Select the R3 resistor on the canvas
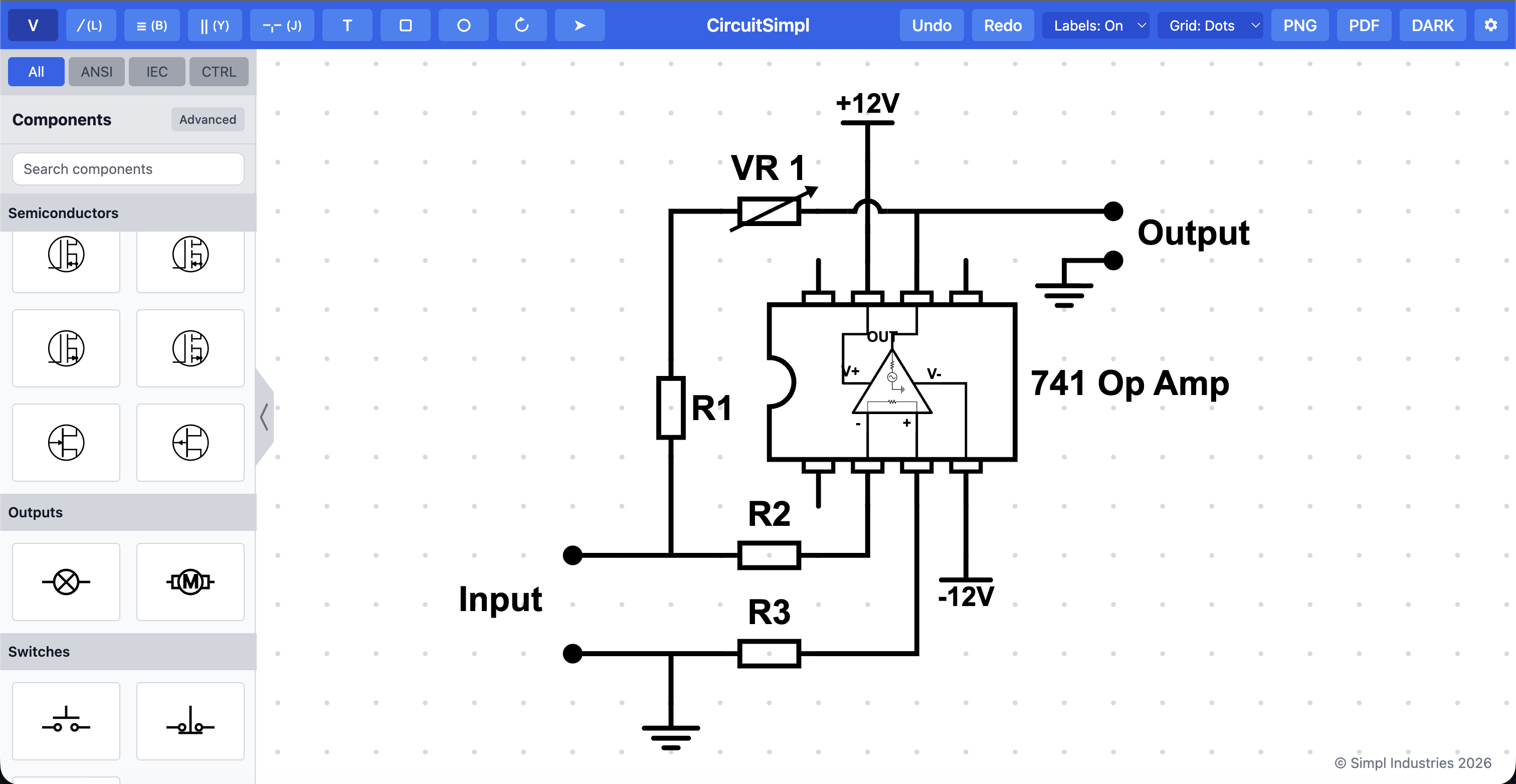The height and width of the screenshot is (784, 1516). (x=769, y=653)
